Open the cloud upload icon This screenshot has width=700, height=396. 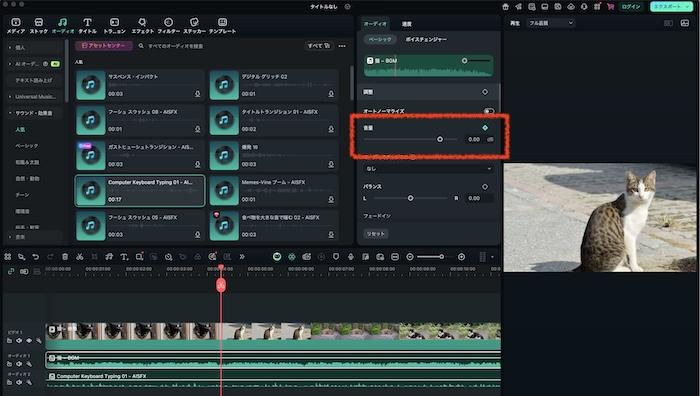tap(571, 7)
